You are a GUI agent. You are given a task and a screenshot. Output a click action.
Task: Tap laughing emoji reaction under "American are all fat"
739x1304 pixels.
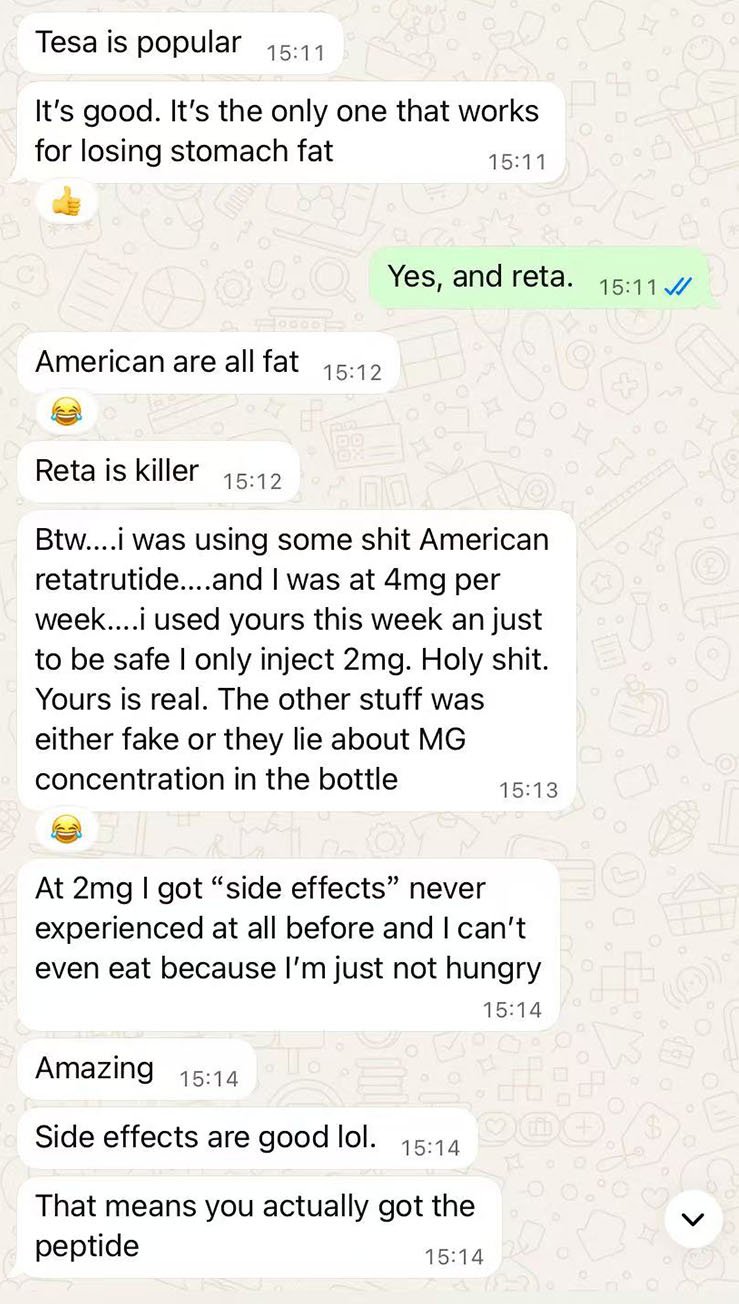coord(66,408)
